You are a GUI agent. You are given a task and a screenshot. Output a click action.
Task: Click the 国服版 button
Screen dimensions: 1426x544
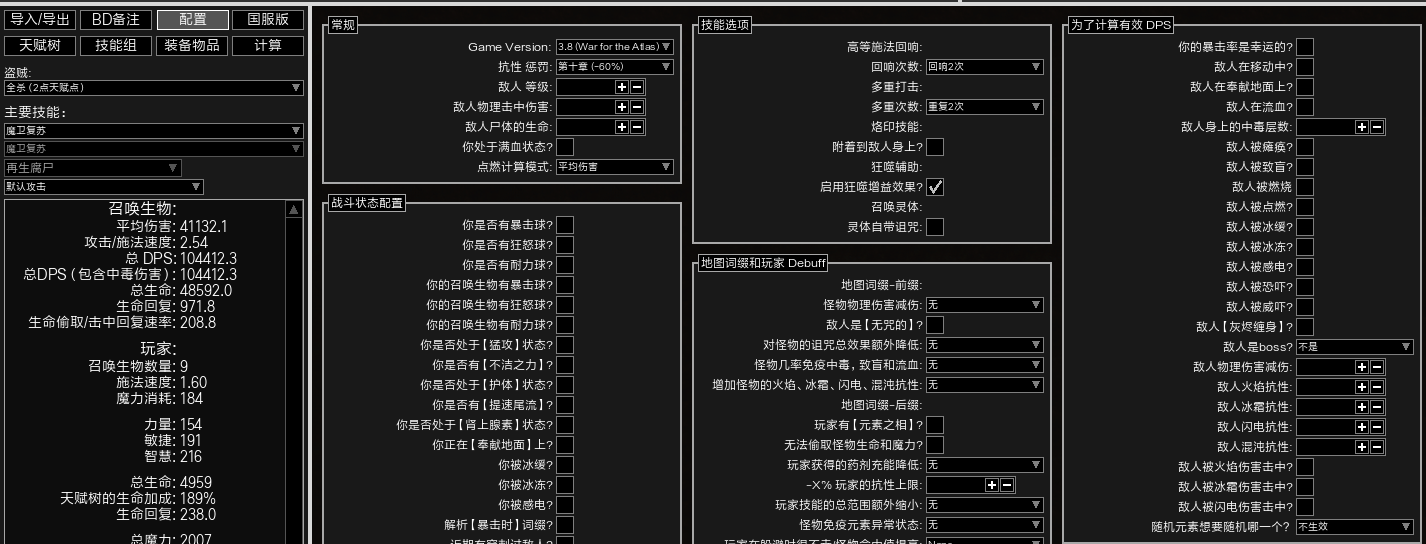(x=268, y=19)
